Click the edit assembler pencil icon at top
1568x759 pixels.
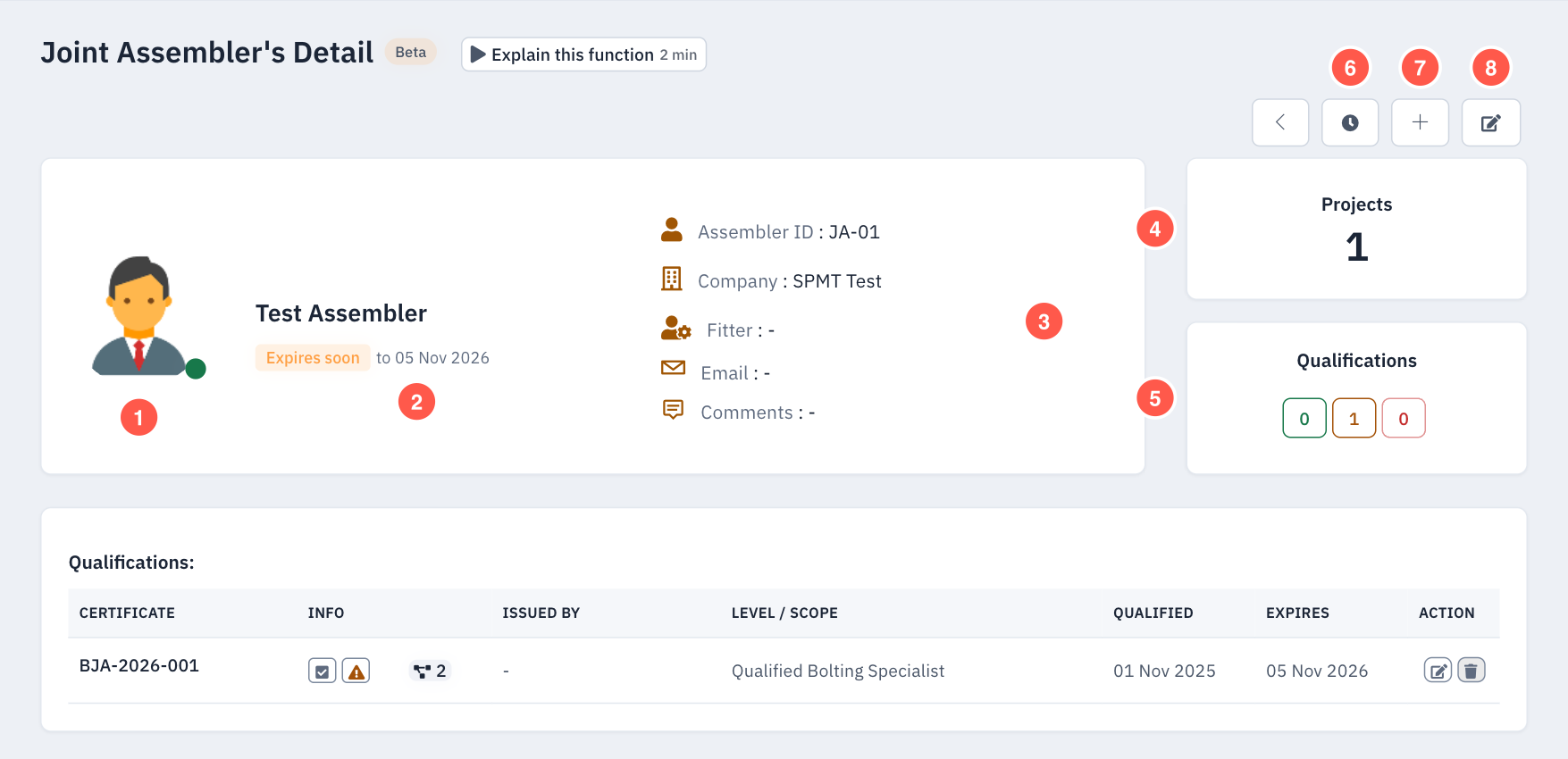point(1490,122)
